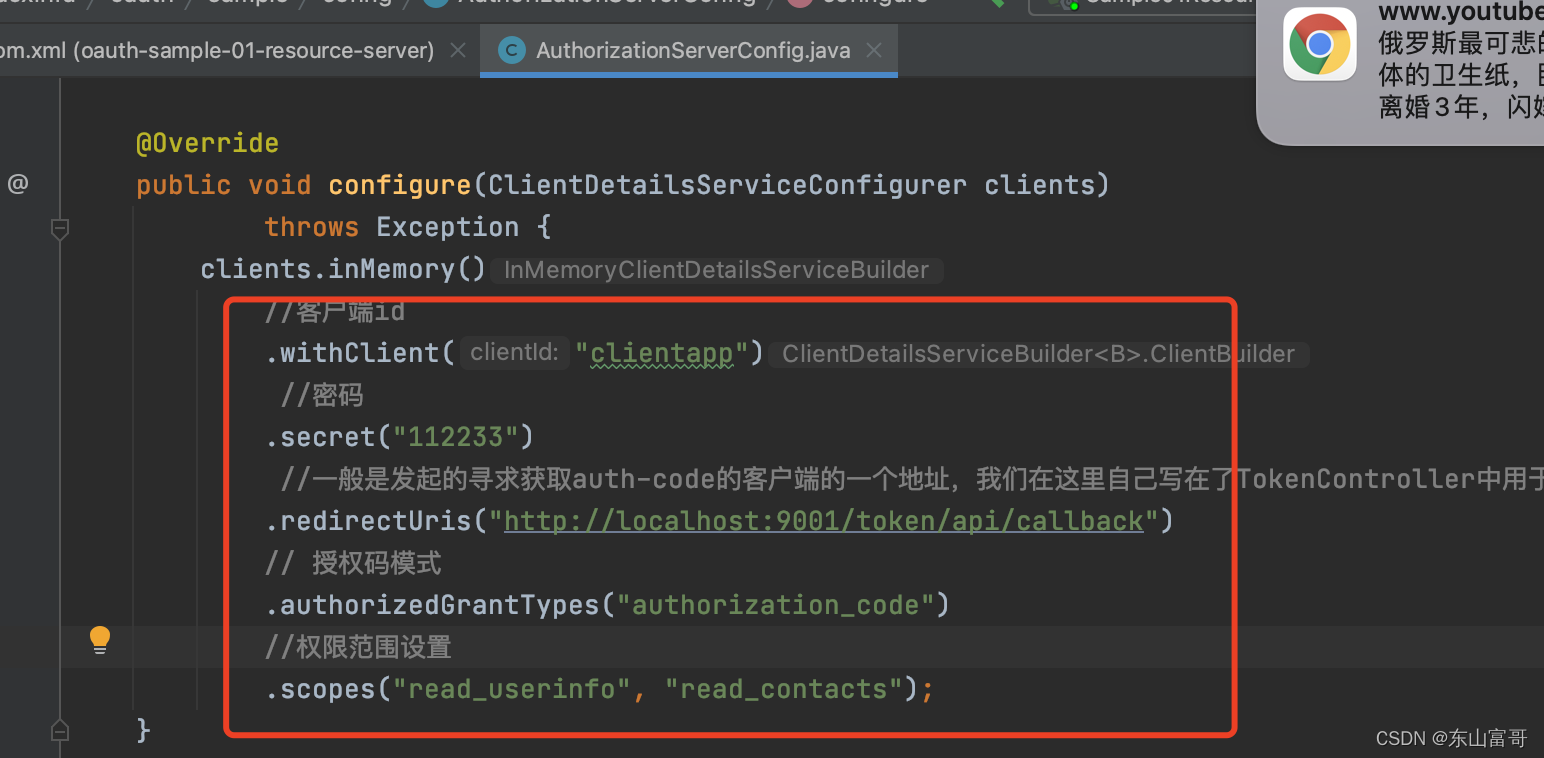Click the //密码 comment line
Screen dimensions: 1544x758
click(322, 395)
